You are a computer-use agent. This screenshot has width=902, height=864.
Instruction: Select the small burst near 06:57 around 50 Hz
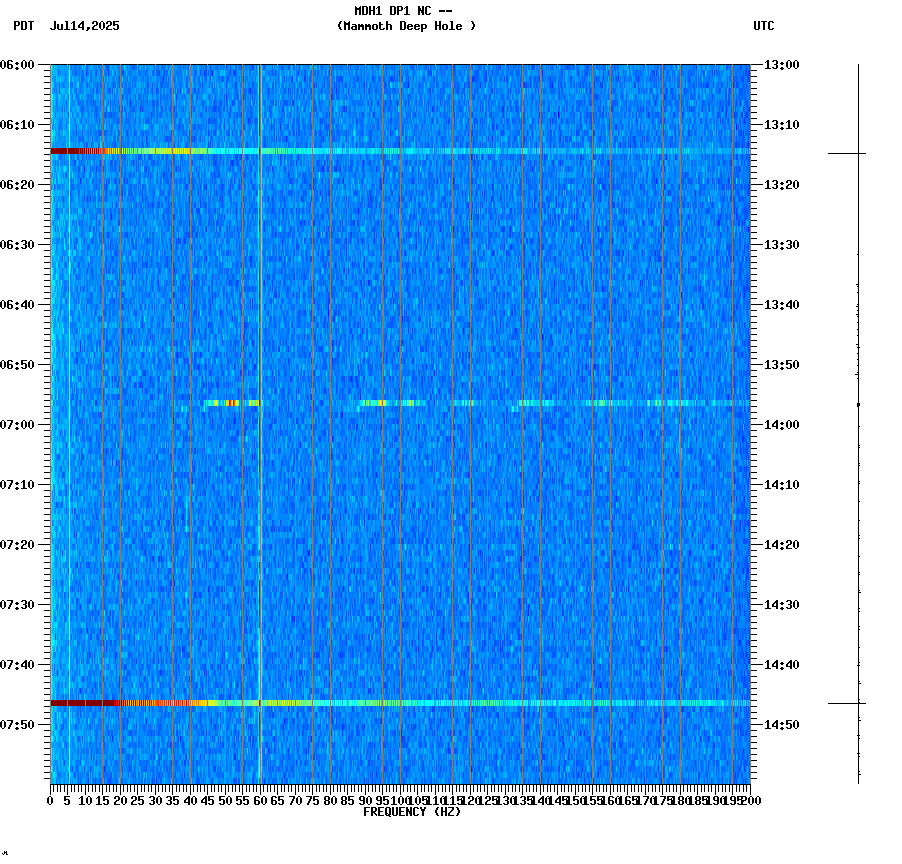[x=230, y=404]
